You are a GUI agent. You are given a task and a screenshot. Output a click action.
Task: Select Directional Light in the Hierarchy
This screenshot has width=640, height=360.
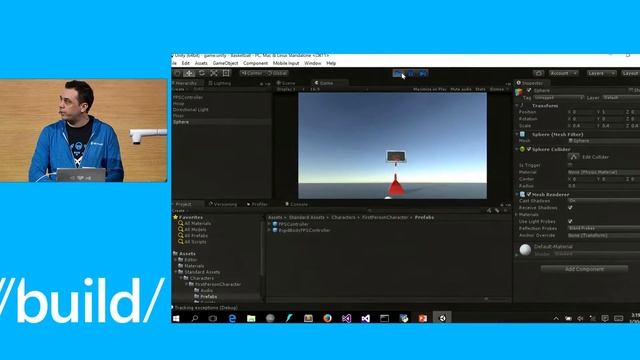[x=191, y=110]
